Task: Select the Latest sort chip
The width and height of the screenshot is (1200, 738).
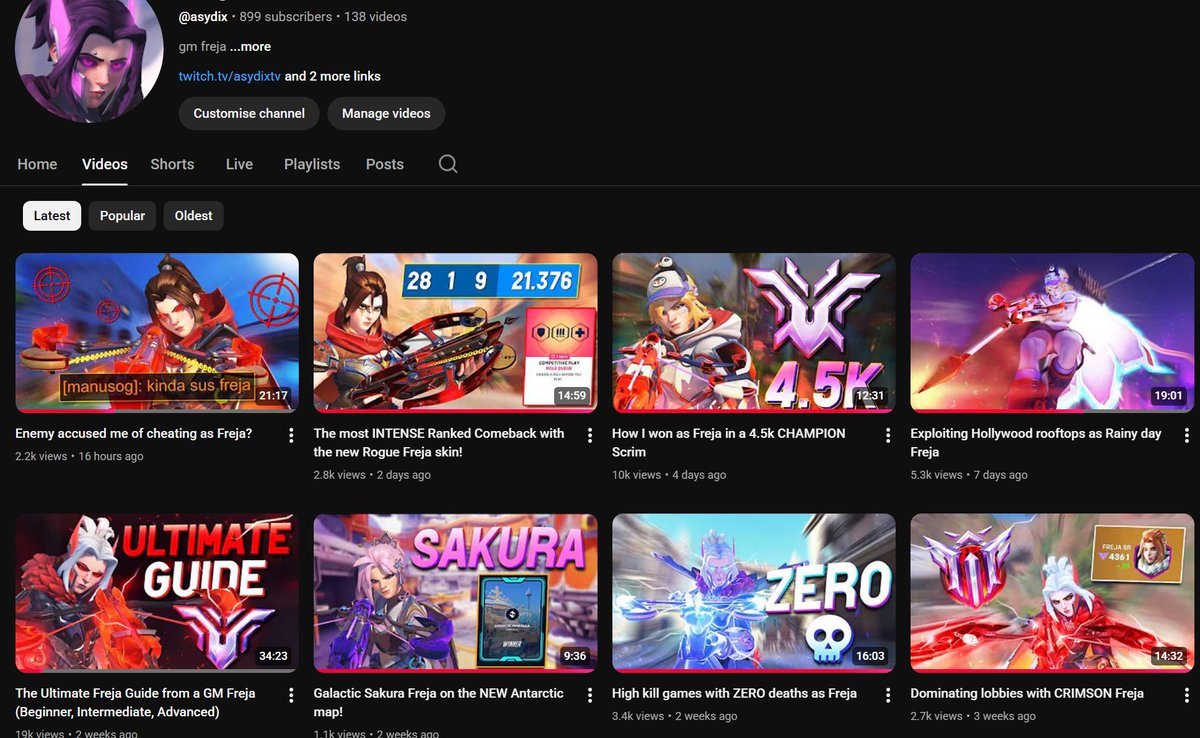Action: point(52,215)
